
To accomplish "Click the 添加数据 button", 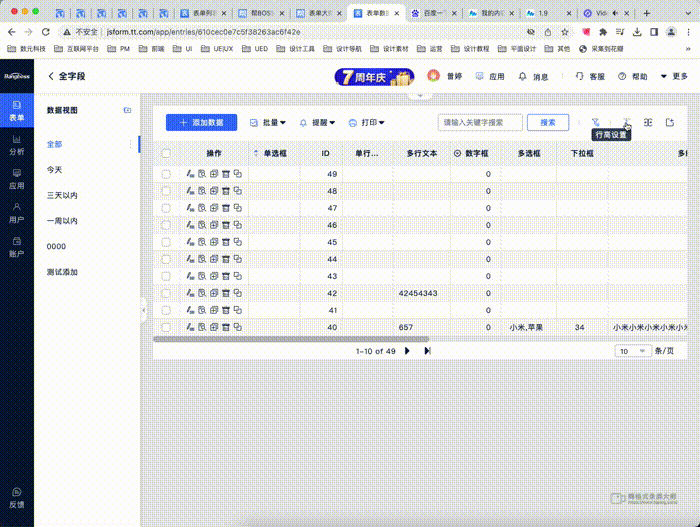I will click(x=201, y=122).
